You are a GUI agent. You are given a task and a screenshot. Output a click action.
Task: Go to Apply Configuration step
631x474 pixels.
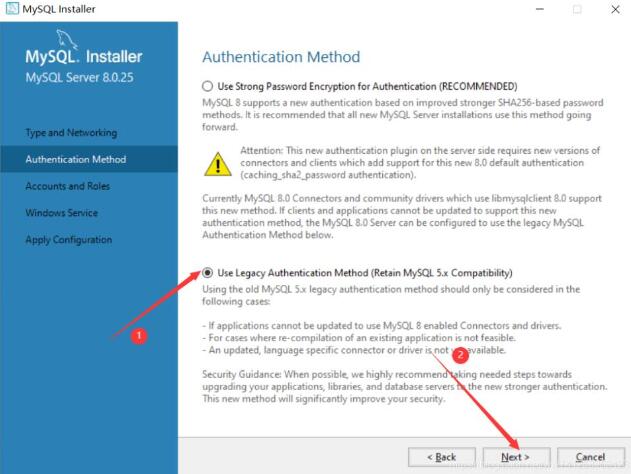click(x=69, y=240)
